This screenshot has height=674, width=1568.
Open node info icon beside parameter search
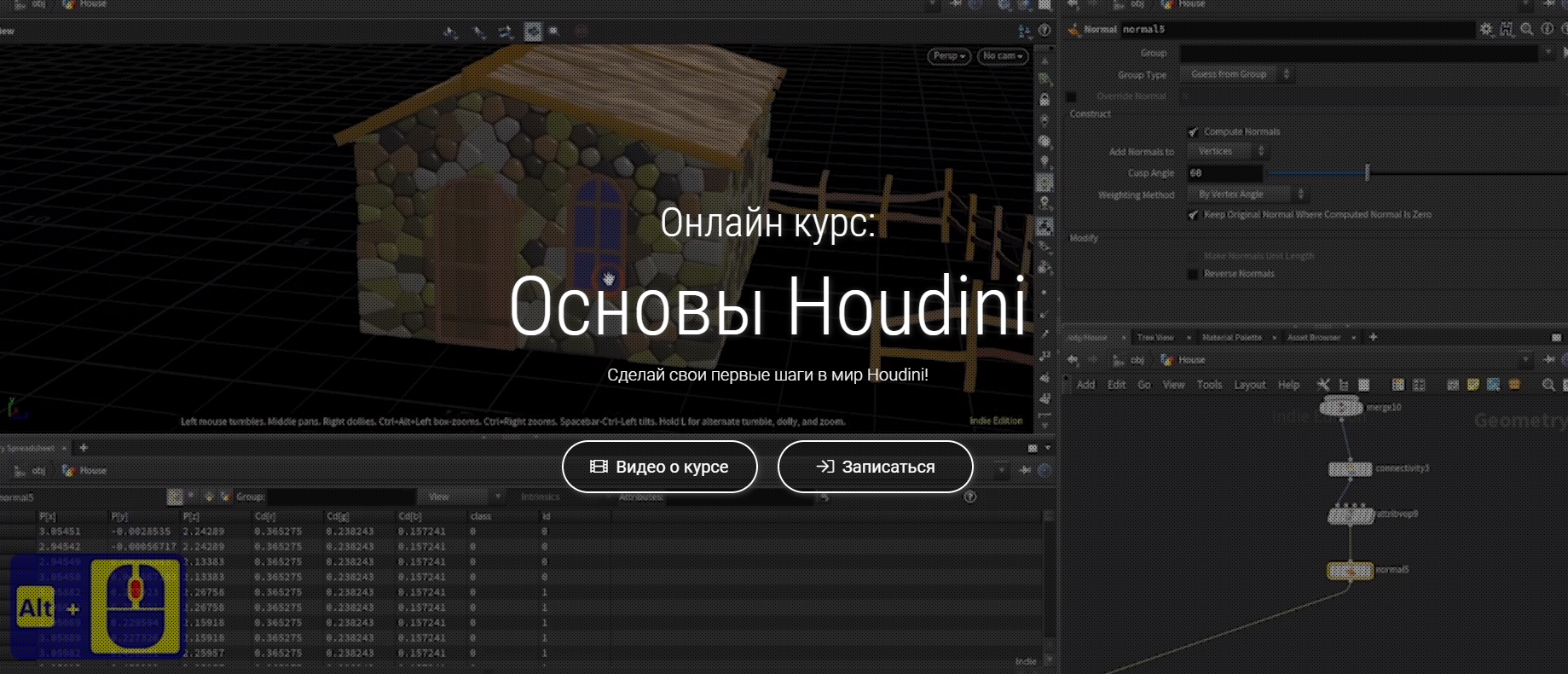pos(1547,29)
